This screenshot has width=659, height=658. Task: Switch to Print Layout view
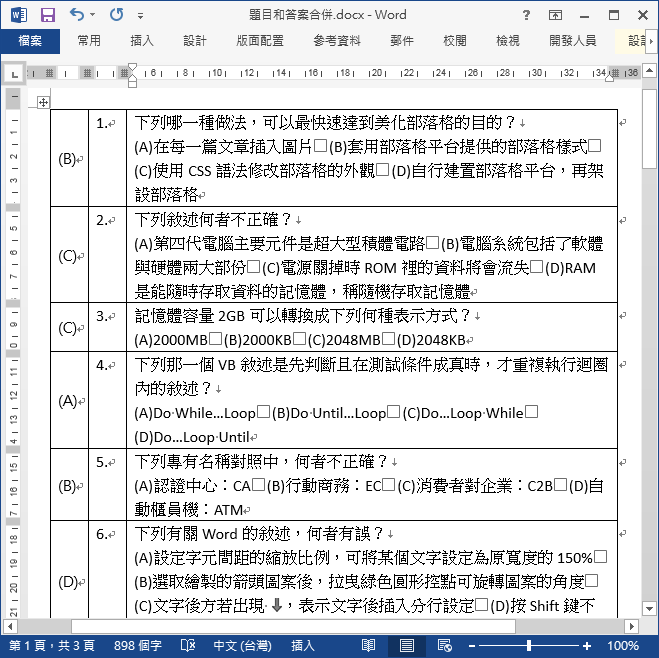click(x=406, y=645)
